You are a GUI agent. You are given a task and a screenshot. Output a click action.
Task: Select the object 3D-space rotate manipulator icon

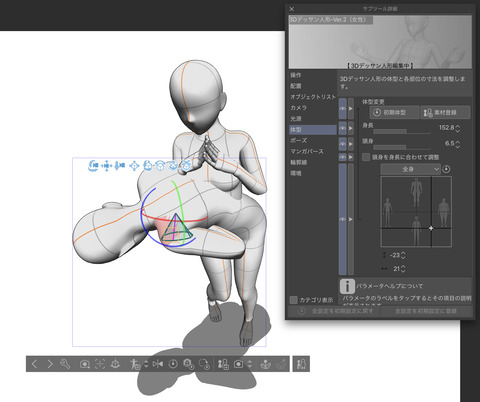tap(173, 165)
